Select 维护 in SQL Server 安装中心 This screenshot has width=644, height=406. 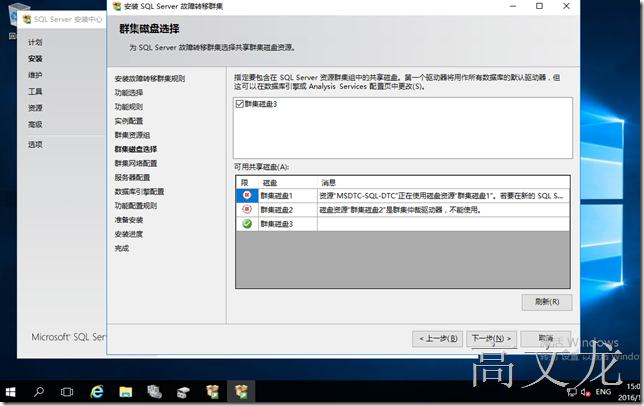pyautogui.click(x=35, y=75)
